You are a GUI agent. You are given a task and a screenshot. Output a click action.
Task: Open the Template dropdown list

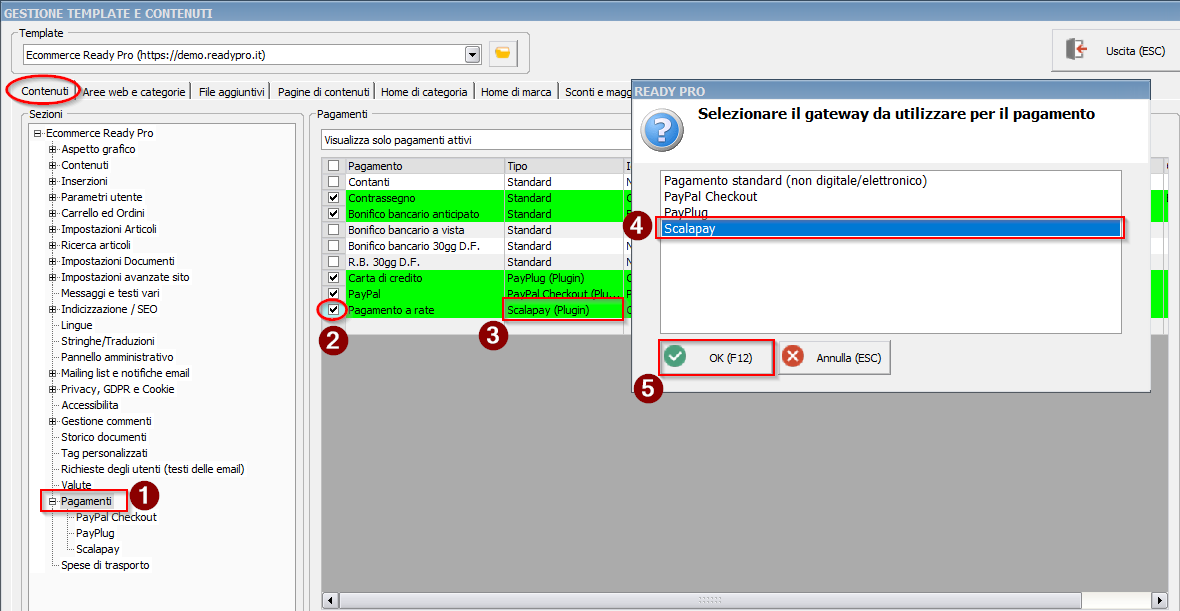pyautogui.click(x=472, y=54)
